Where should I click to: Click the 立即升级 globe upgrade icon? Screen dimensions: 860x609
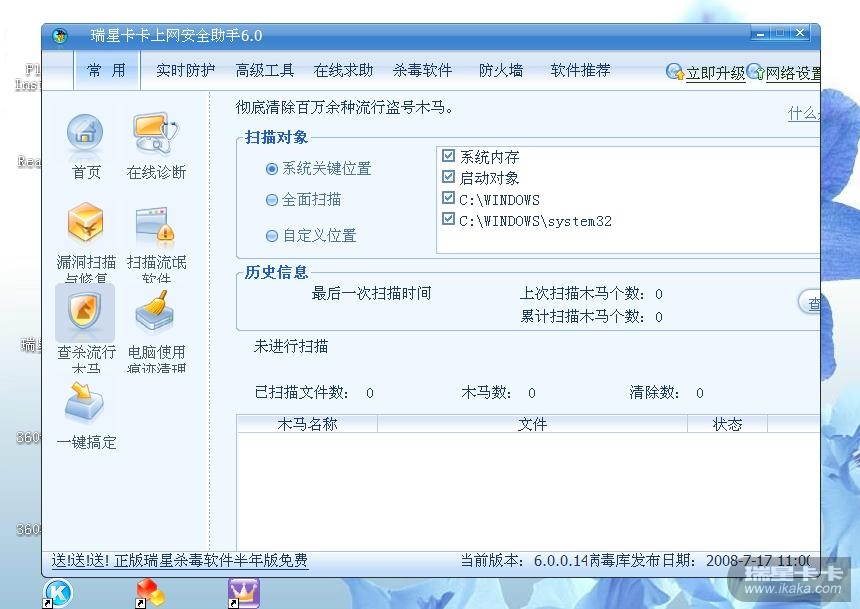pyautogui.click(x=675, y=71)
